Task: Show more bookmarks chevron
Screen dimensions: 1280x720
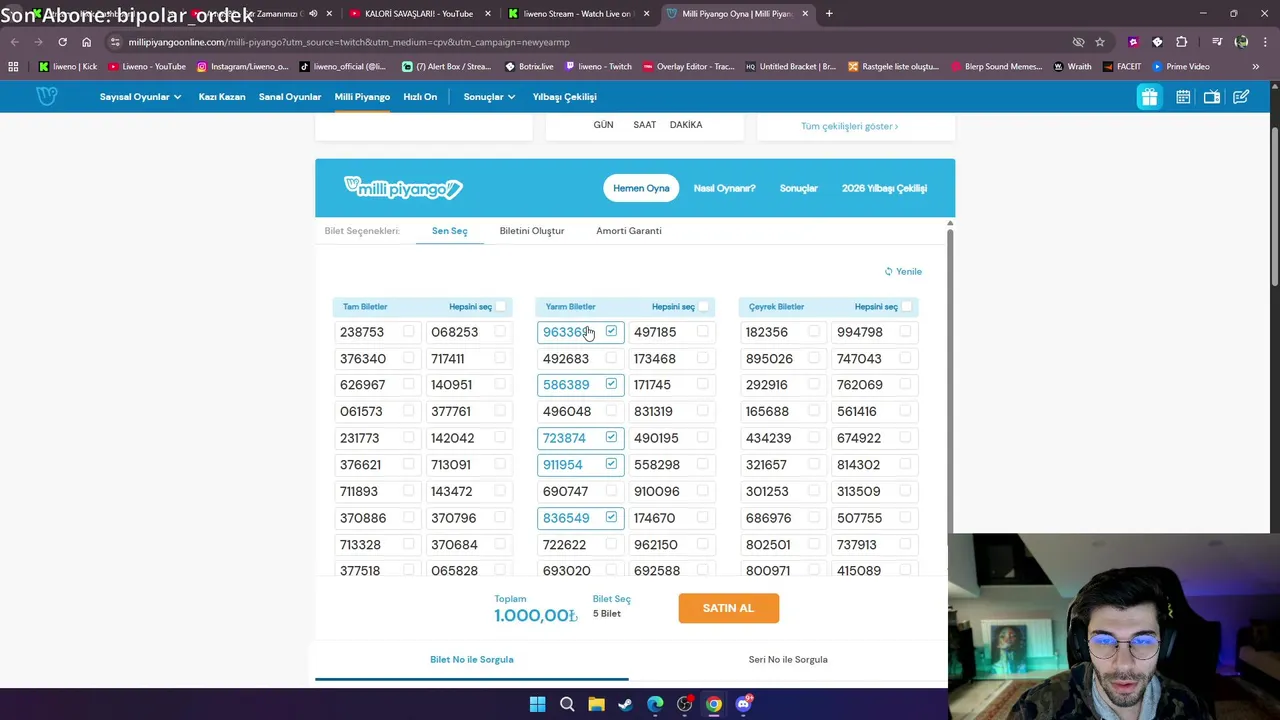Action: coord(1255,67)
